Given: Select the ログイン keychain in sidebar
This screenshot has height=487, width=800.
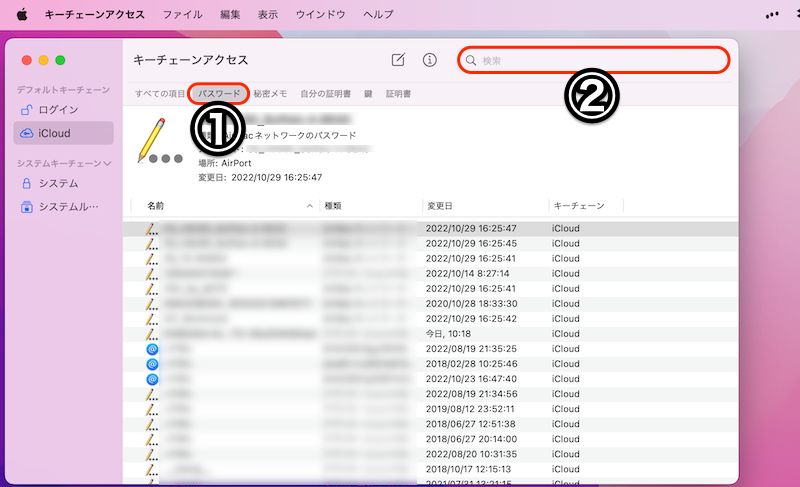Looking at the screenshot, I should pos(57,109).
